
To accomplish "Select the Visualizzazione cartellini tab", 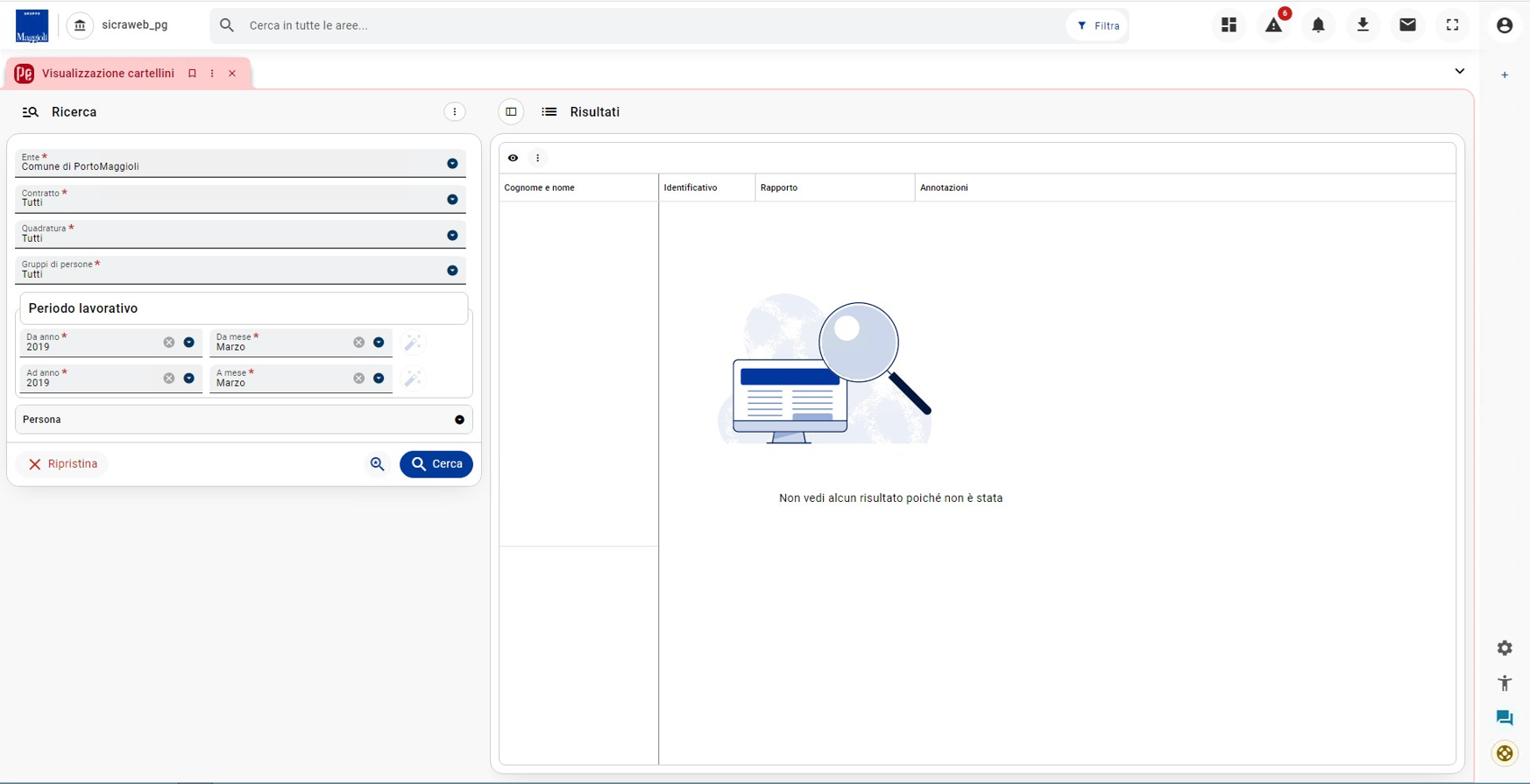I will click(x=108, y=74).
